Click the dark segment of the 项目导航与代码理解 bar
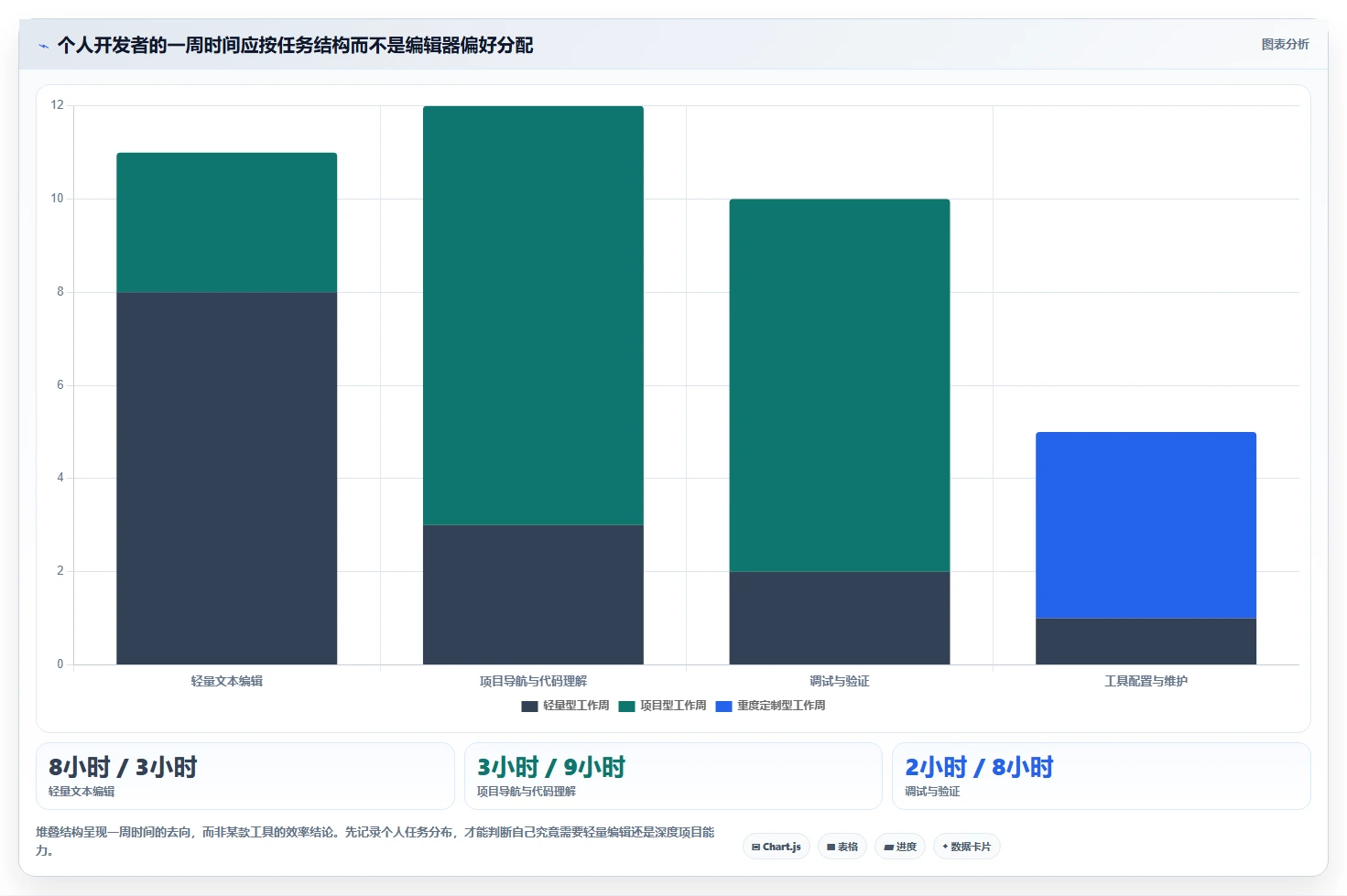Image resolution: width=1347 pixels, height=896 pixels. pyautogui.click(x=533, y=594)
